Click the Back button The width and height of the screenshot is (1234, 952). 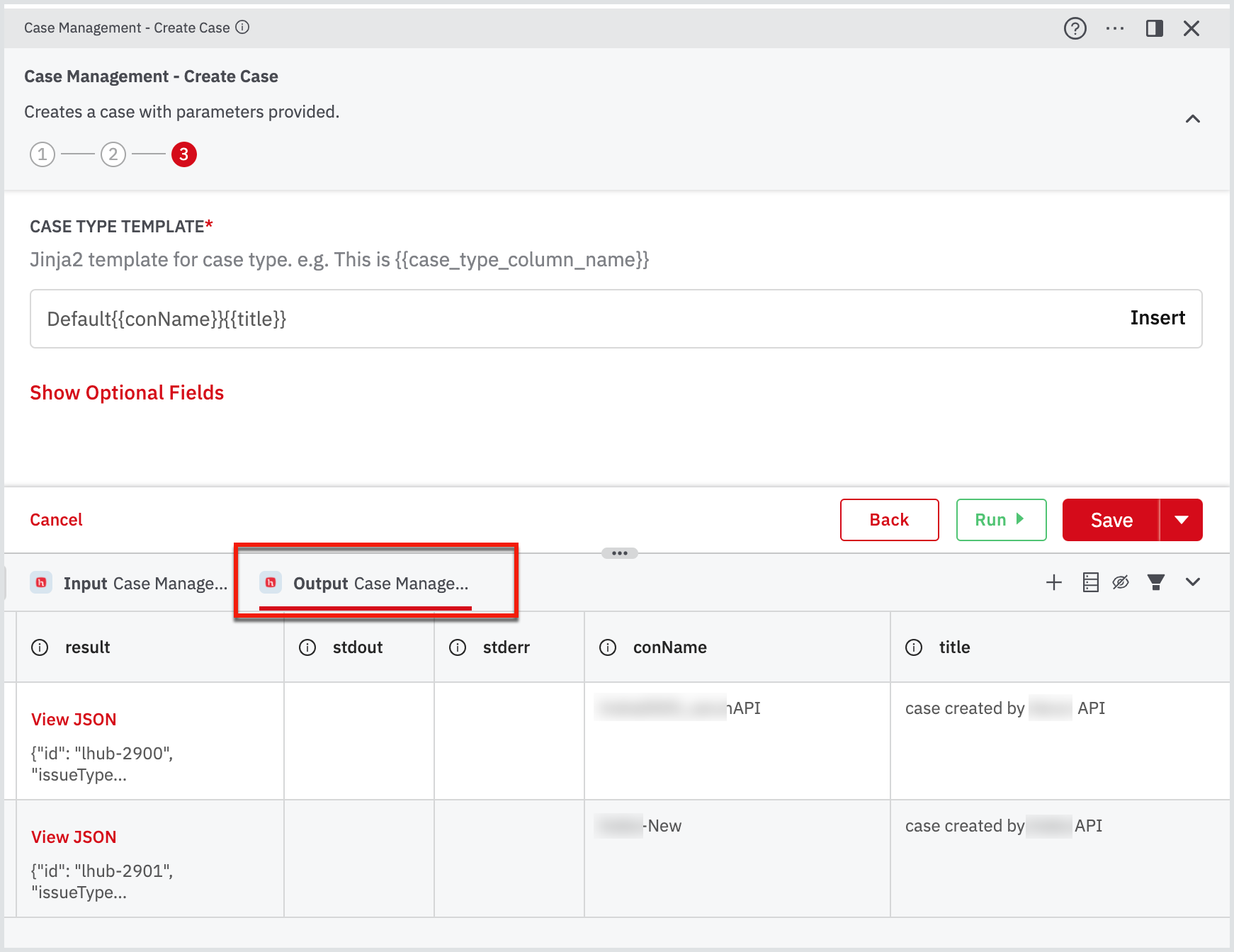(x=889, y=520)
